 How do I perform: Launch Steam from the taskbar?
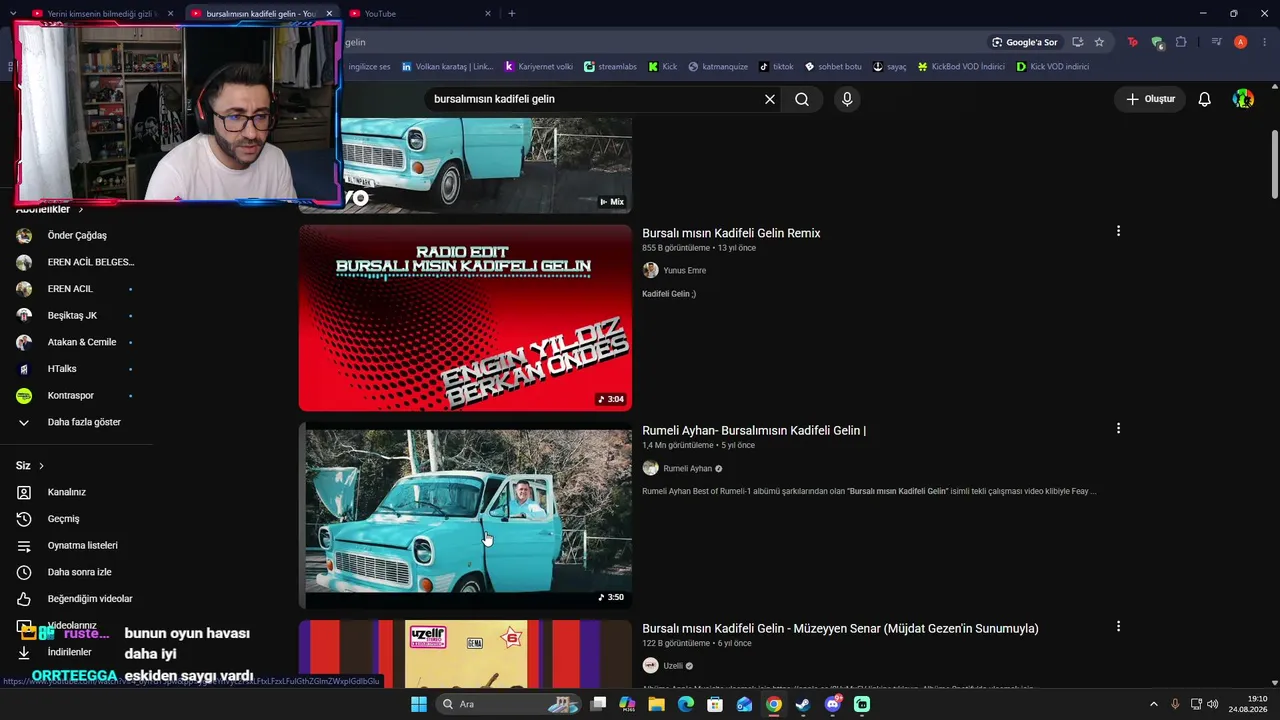pos(803,704)
